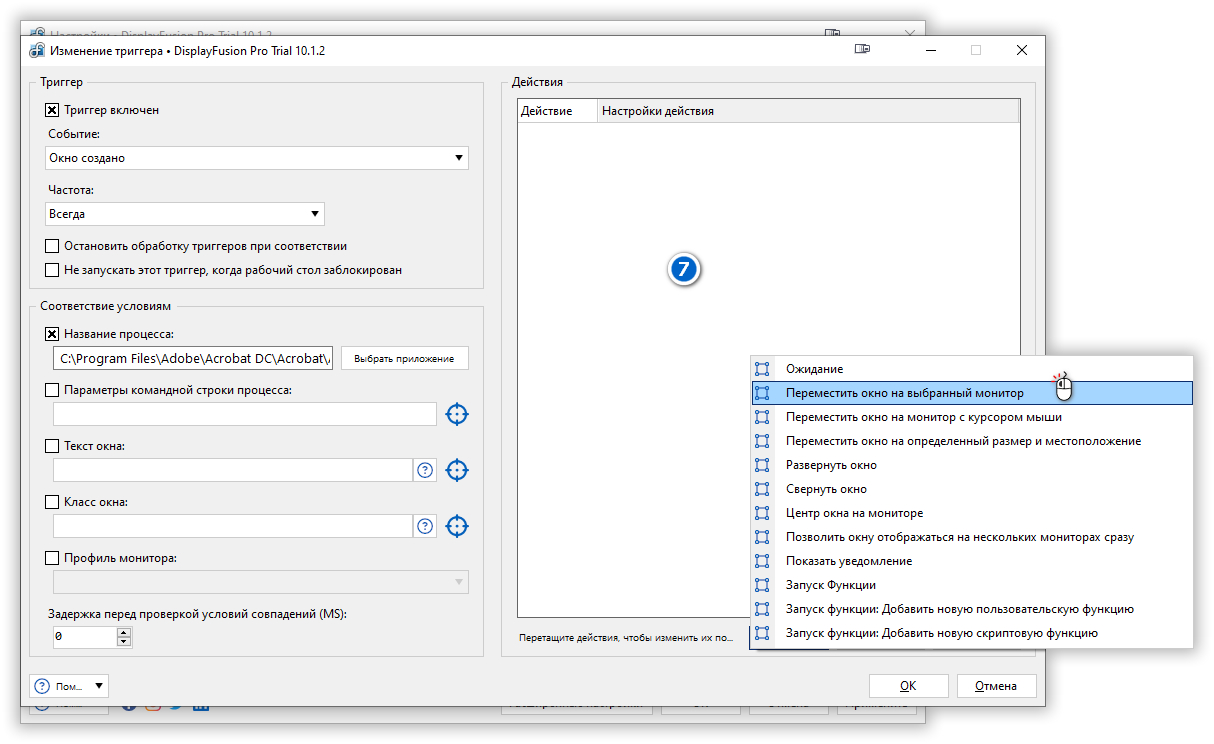Screen dimensions: 1214x744
Task: Click the icon next to Развернуть окно
Action: 762,465
